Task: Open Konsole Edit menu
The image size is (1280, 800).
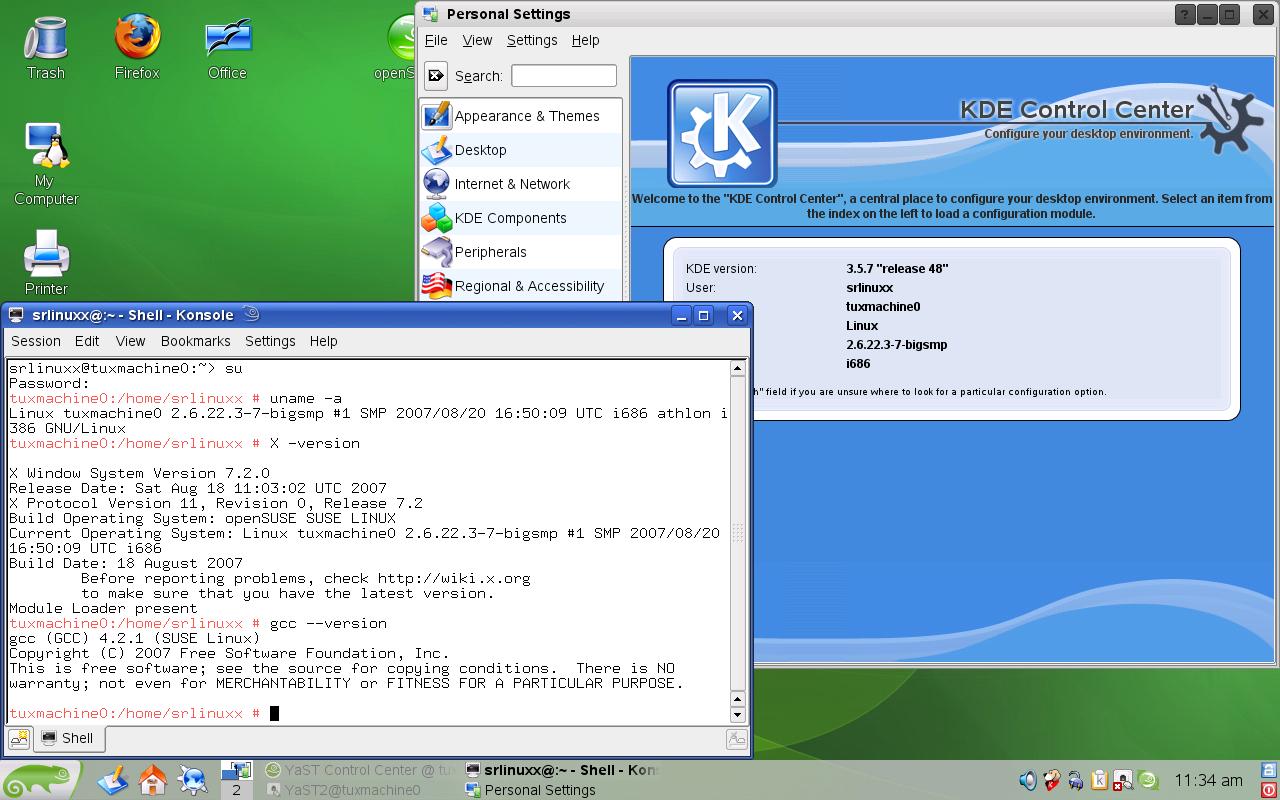Action: coord(87,341)
